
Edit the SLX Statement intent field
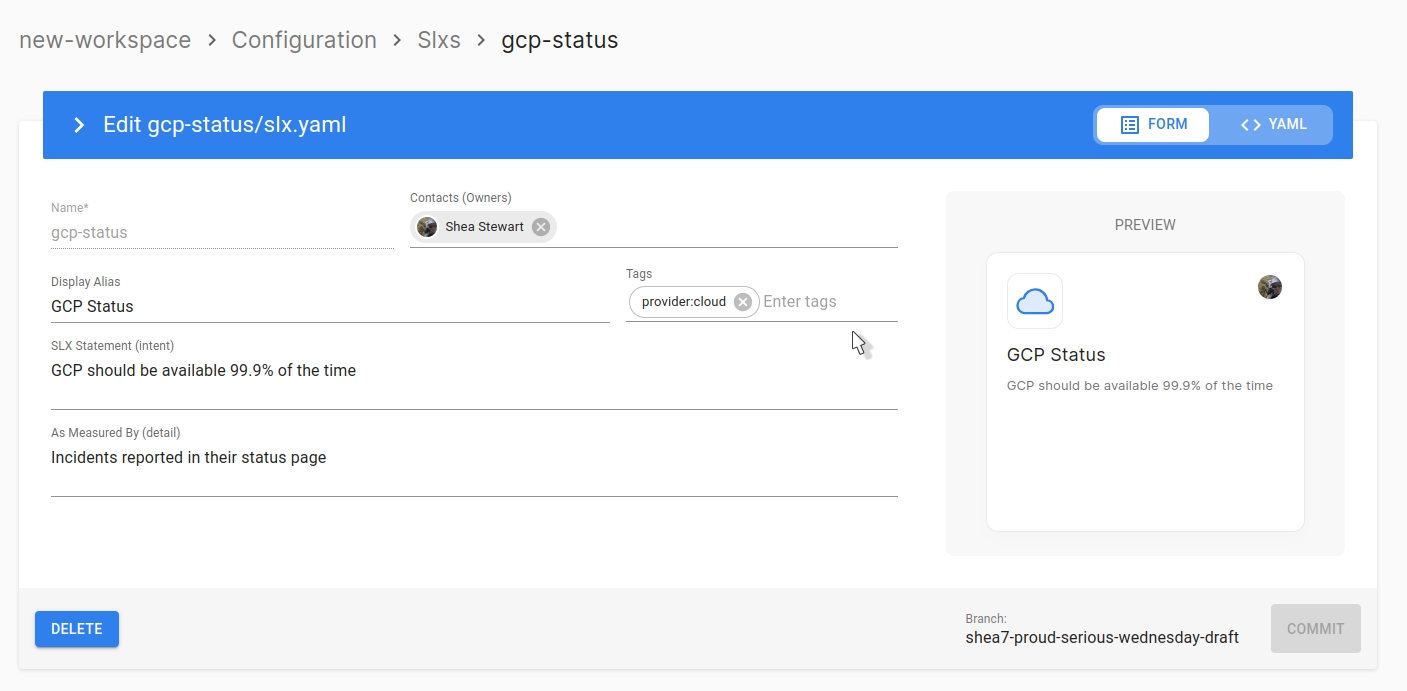click(473, 371)
